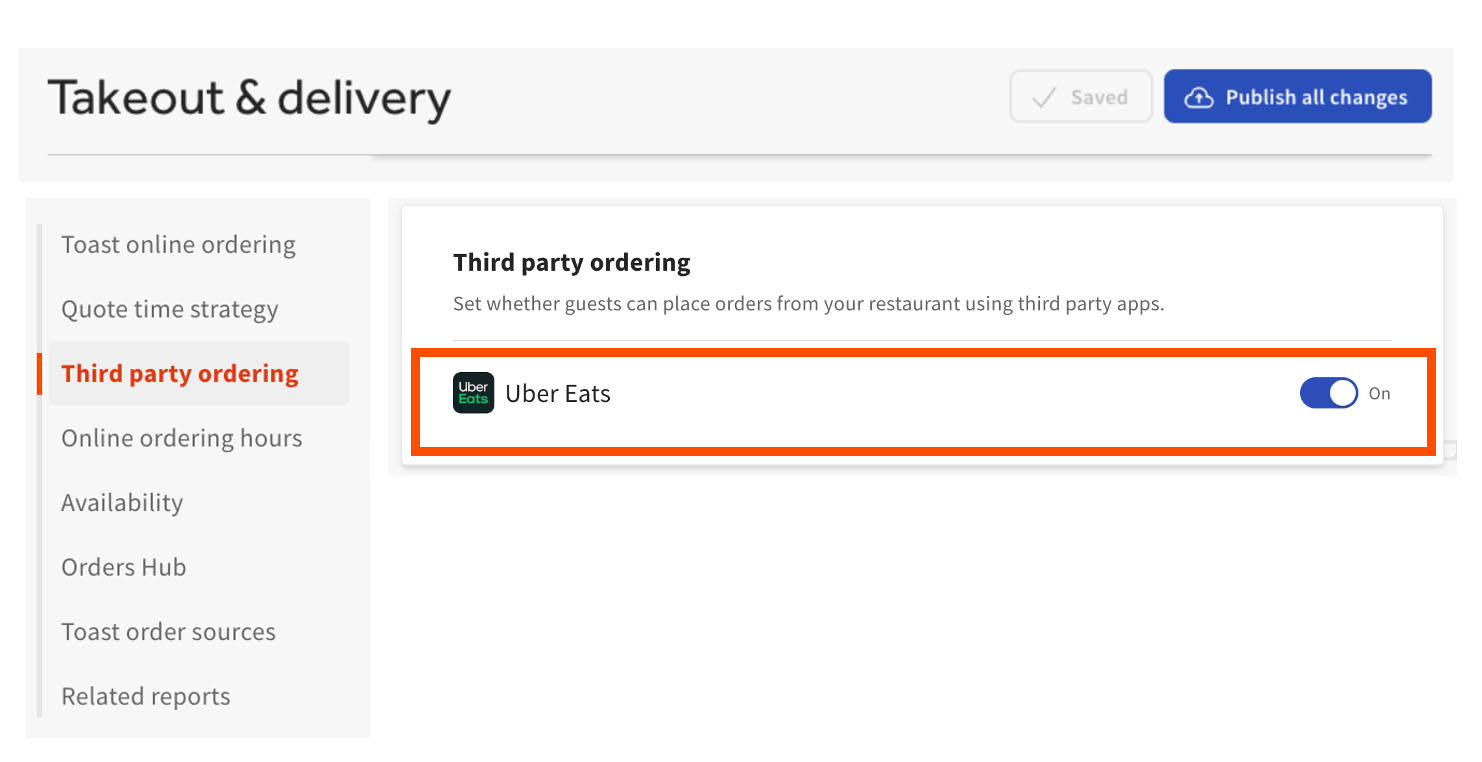Image resolution: width=1482 pixels, height=762 pixels.
Task: Open Toast order sources
Action: [x=168, y=631]
